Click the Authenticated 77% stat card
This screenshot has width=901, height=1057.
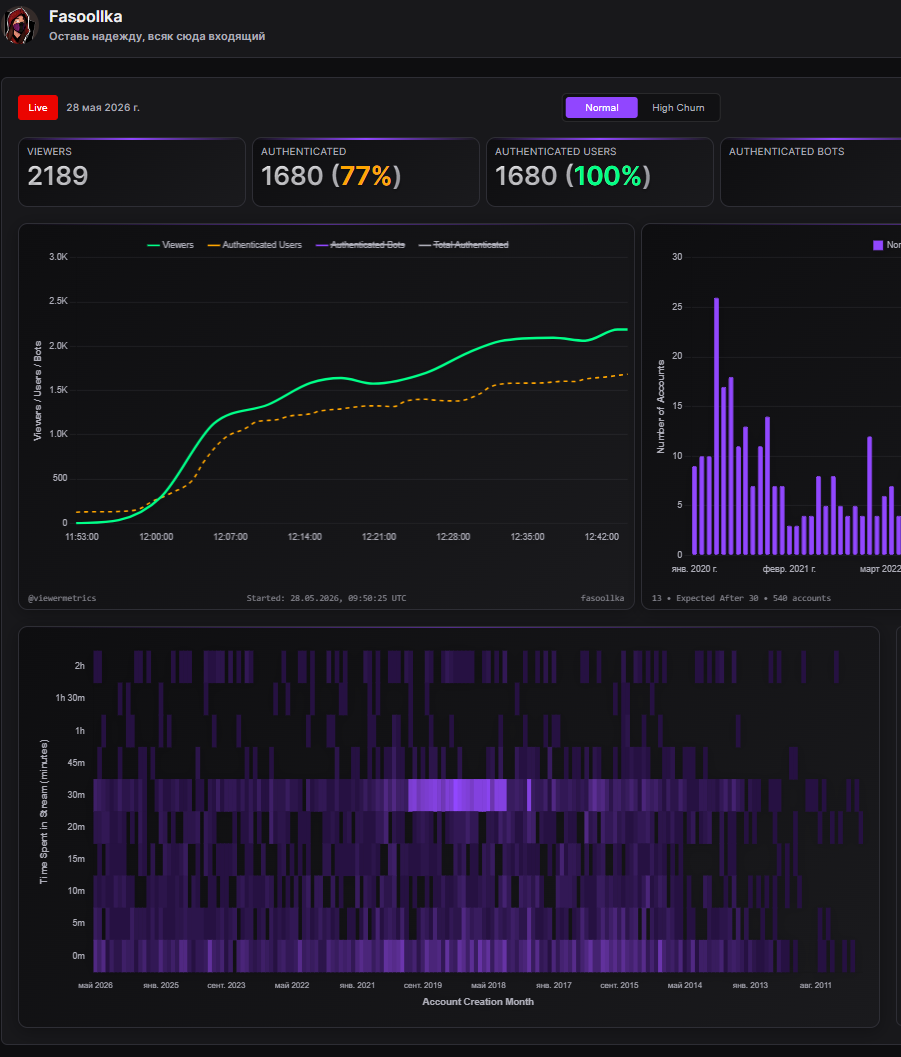(366, 172)
